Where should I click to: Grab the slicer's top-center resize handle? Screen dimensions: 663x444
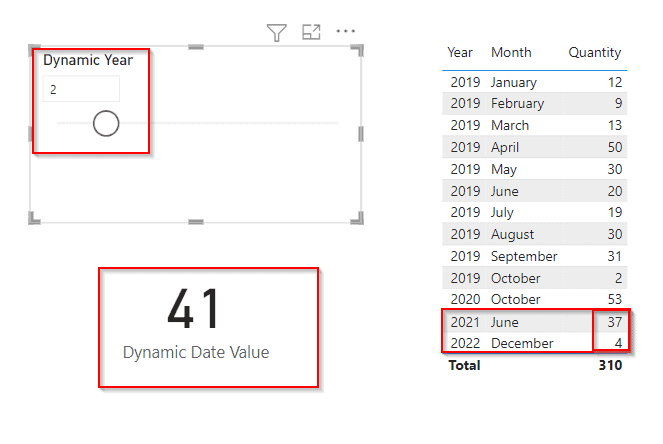tap(196, 47)
